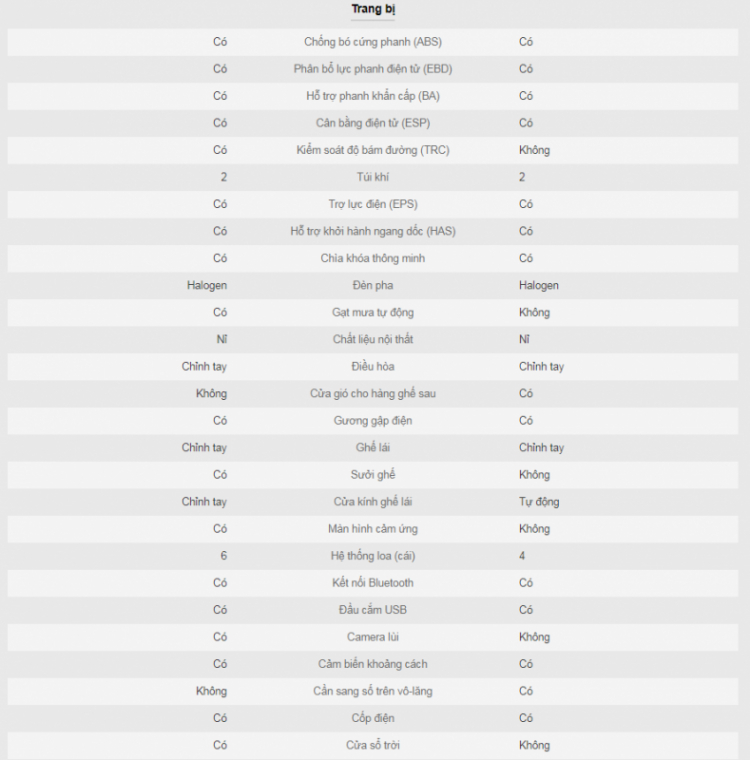Select Hỗ trợ phanh khẩn cấp (BA) label
This screenshot has height=760, width=750.
[x=373, y=96]
